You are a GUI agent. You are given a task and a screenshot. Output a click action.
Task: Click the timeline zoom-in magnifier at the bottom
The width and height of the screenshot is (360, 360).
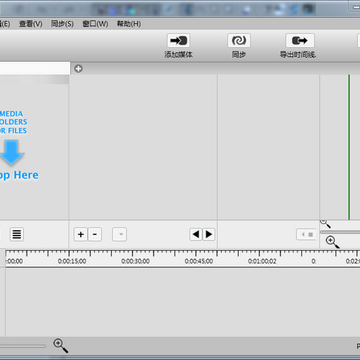[61, 346]
